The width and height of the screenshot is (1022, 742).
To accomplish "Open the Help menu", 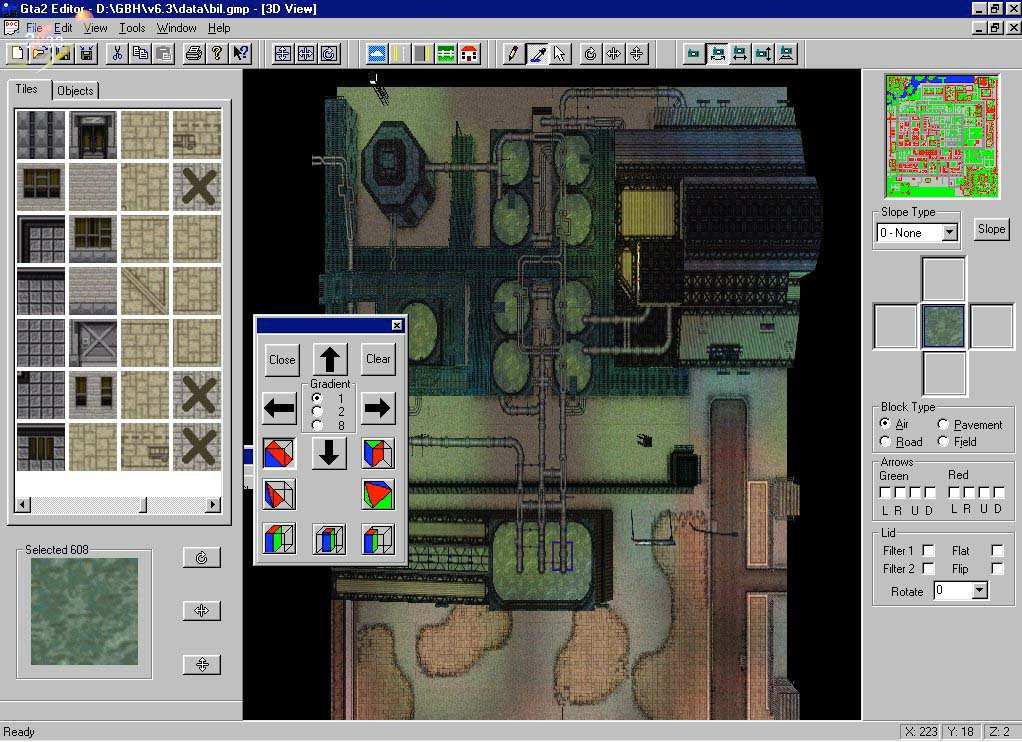I will coord(219,28).
